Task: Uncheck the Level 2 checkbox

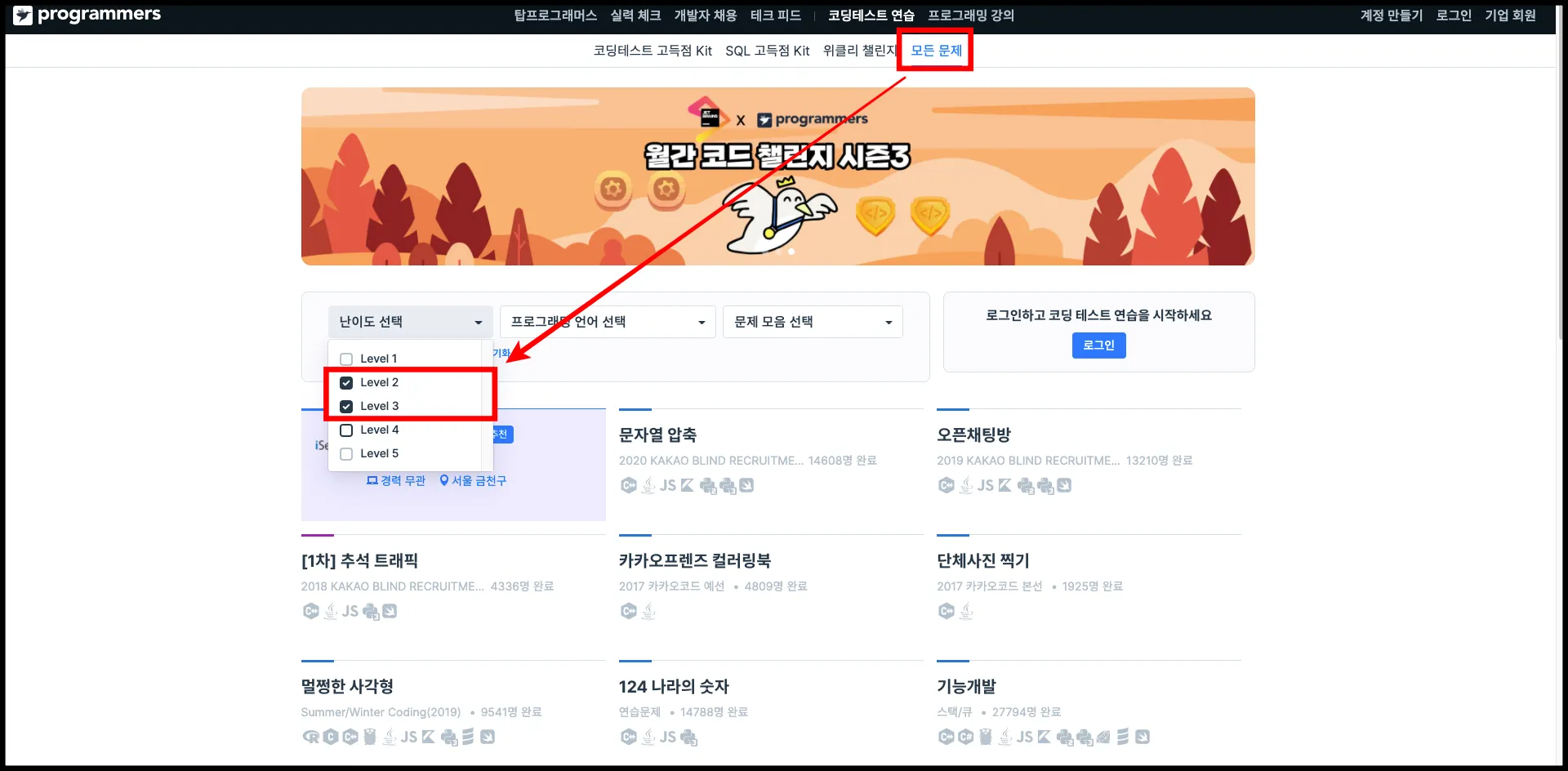Action: [346, 382]
